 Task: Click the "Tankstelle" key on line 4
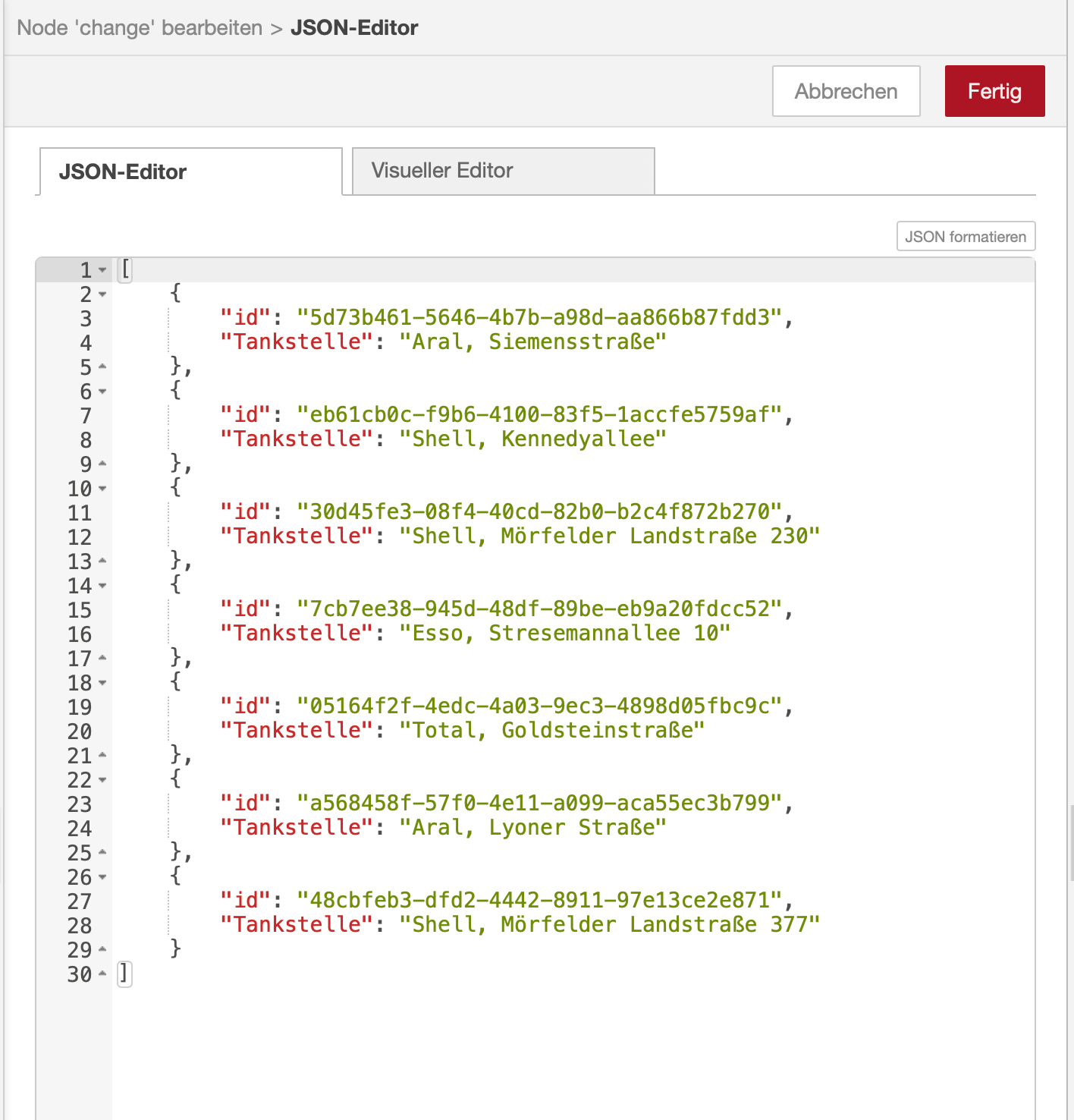[x=297, y=341]
